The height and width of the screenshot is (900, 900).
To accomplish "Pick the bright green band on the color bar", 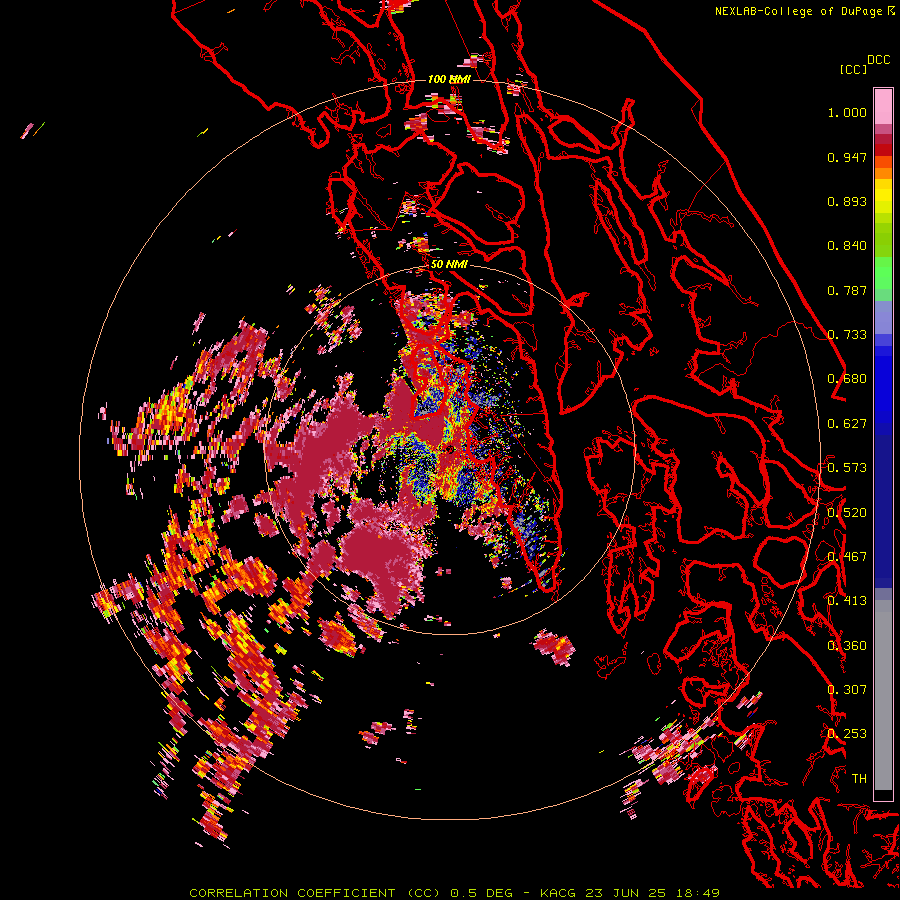I will pos(883,271).
